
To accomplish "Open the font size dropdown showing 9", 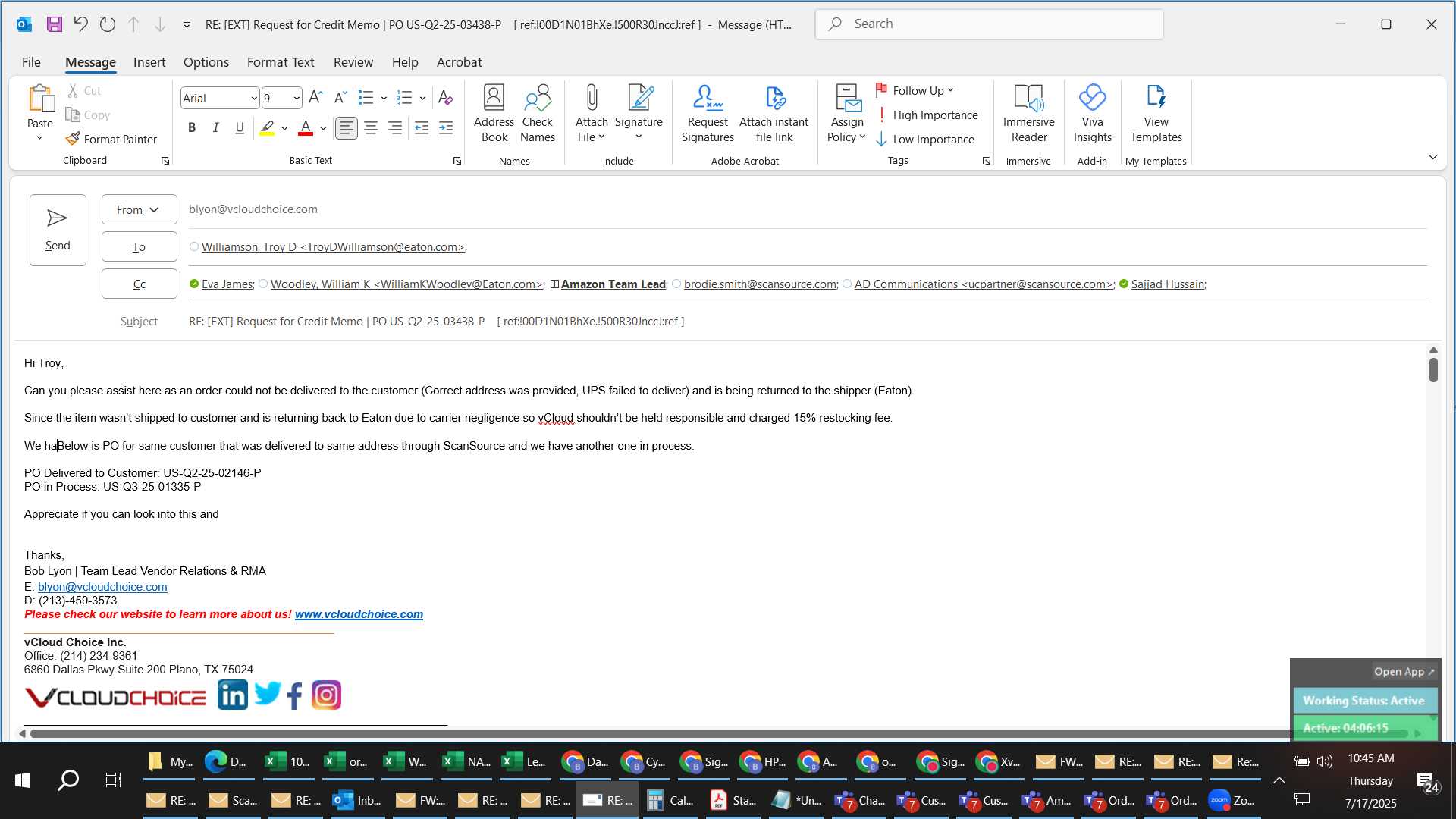I will pyautogui.click(x=297, y=98).
